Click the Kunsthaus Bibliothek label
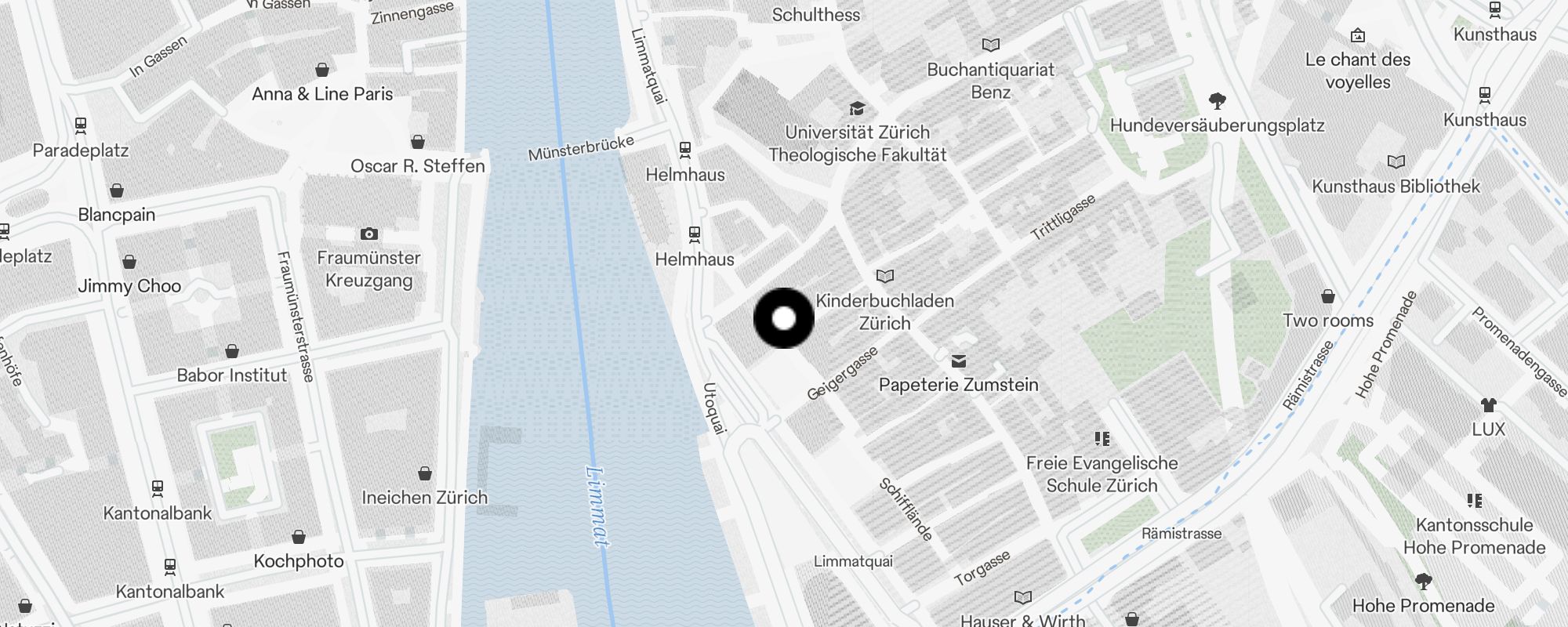1568x627 pixels. click(1396, 187)
